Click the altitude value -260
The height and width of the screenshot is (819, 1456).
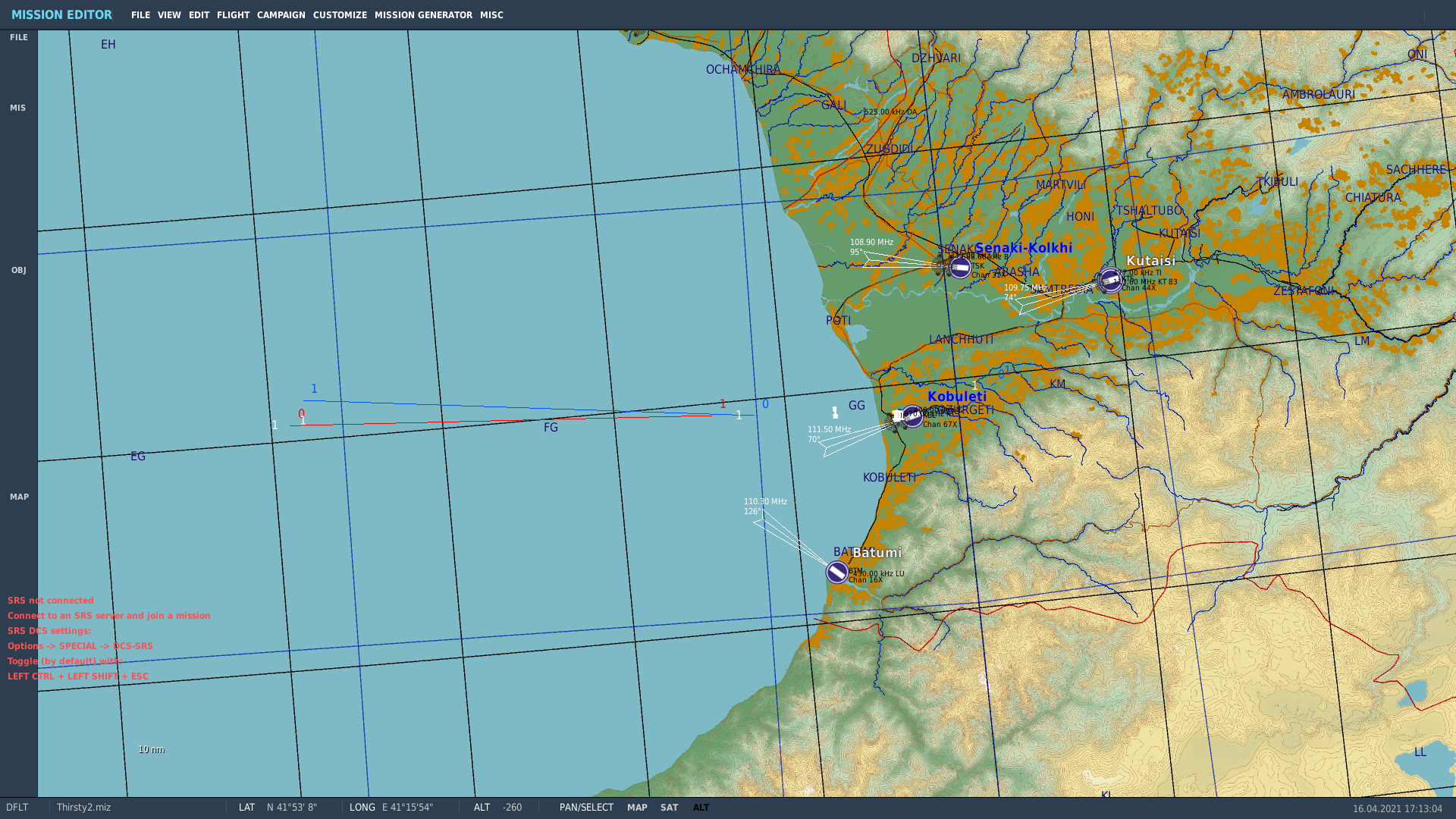pyautogui.click(x=513, y=808)
